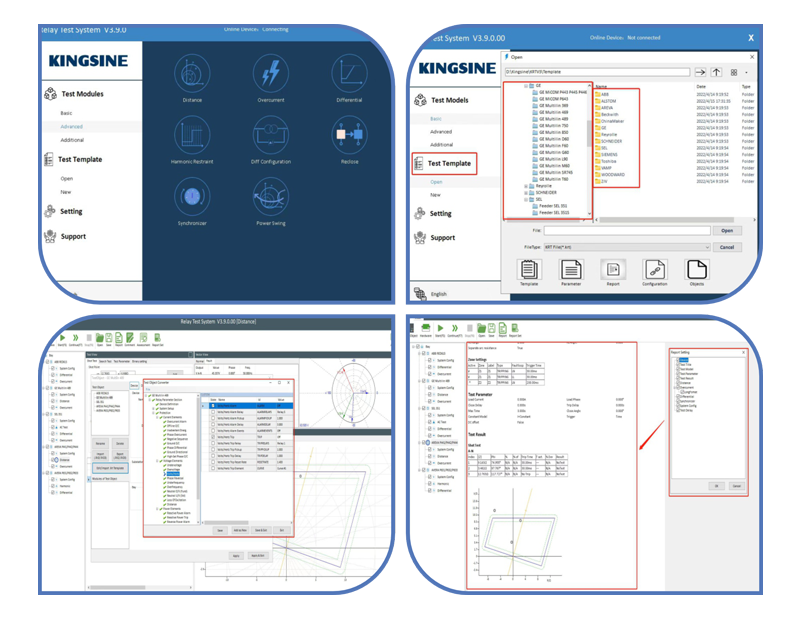Open the Distance module icon

(192, 74)
